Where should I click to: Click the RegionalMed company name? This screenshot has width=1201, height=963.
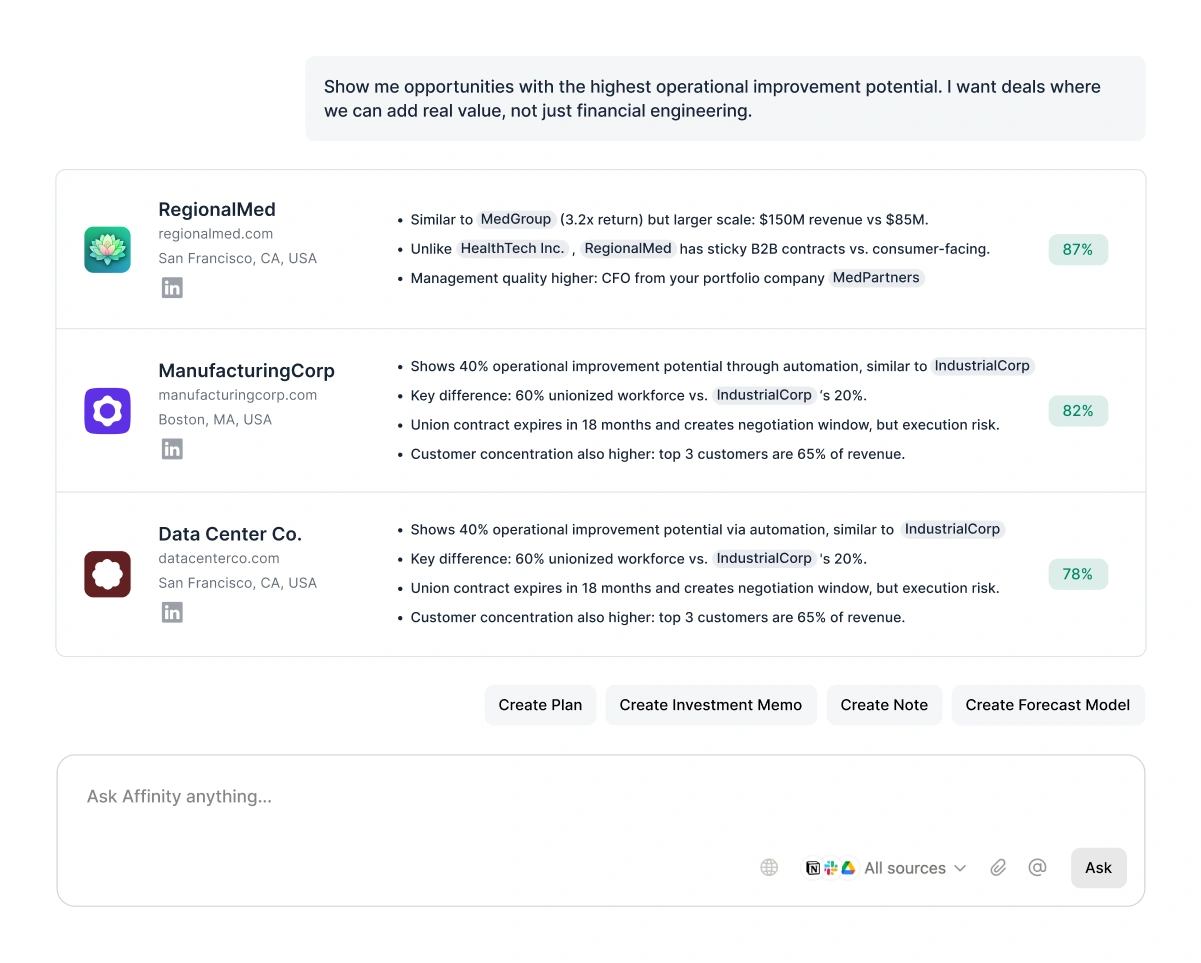(x=217, y=209)
